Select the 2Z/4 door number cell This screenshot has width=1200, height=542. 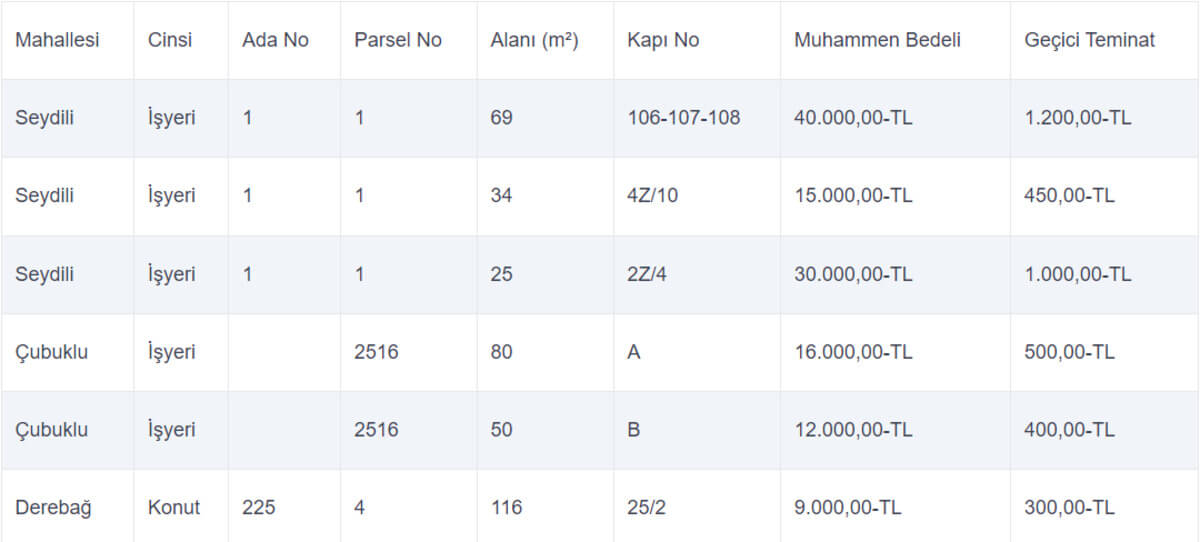(x=697, y=274)
